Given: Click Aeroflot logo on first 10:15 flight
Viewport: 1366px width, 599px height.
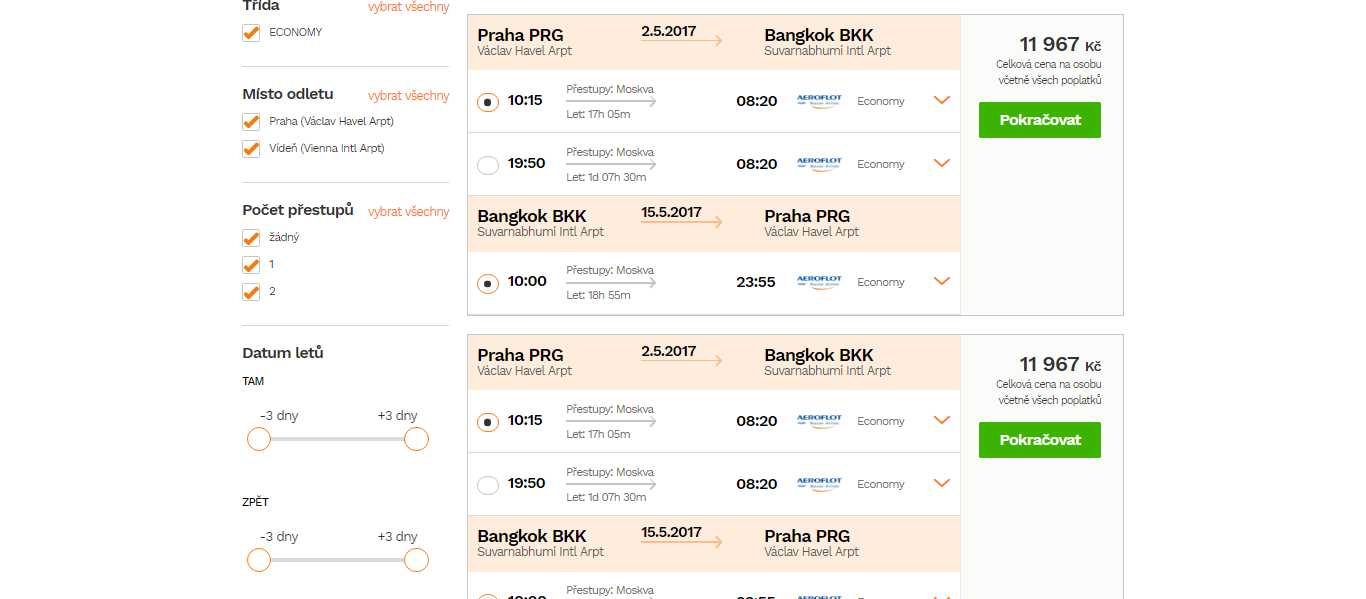Looking at the screenshot, I should [x=819, y=101].
